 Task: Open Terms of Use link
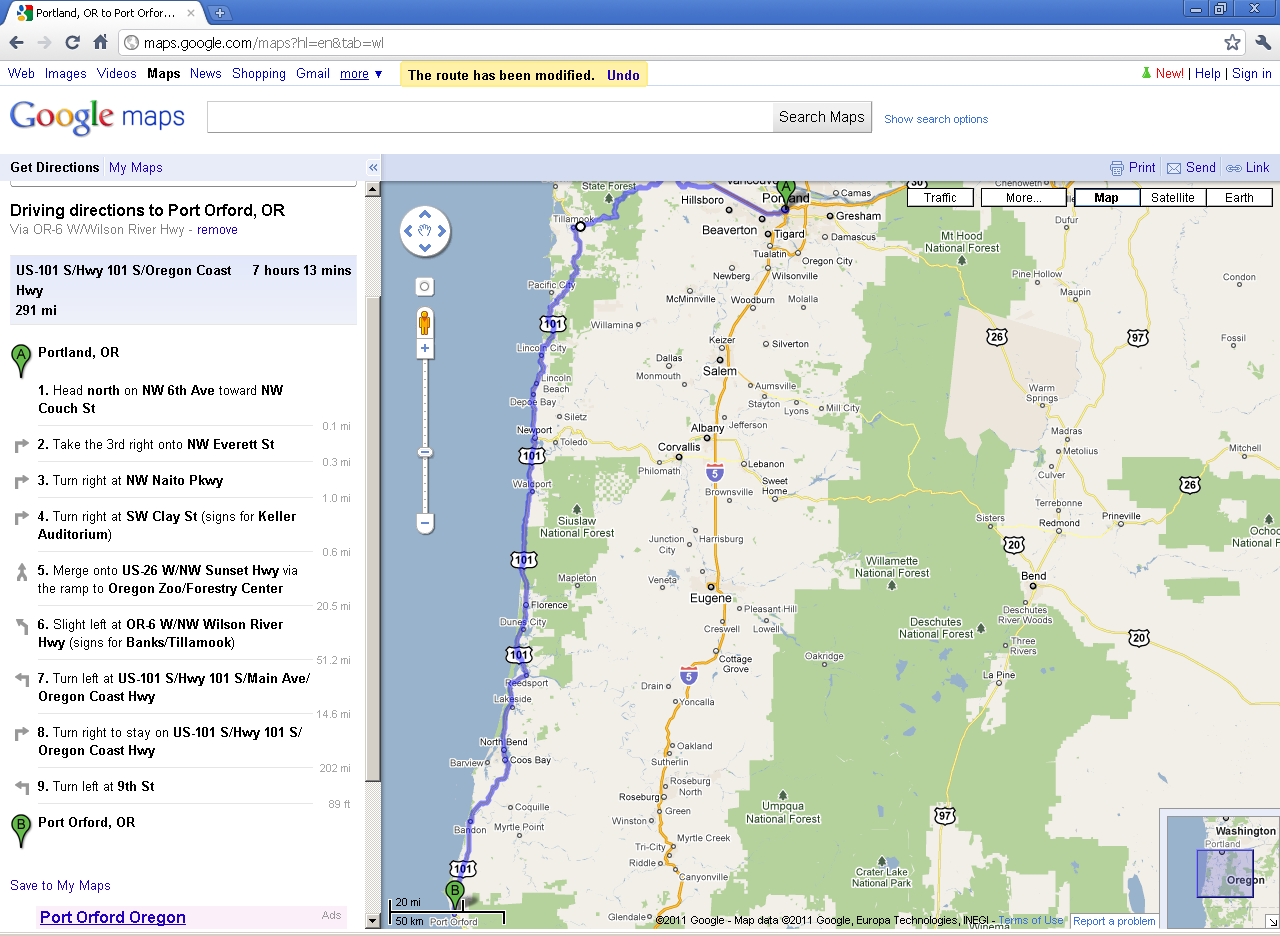tap(1031, 921)
